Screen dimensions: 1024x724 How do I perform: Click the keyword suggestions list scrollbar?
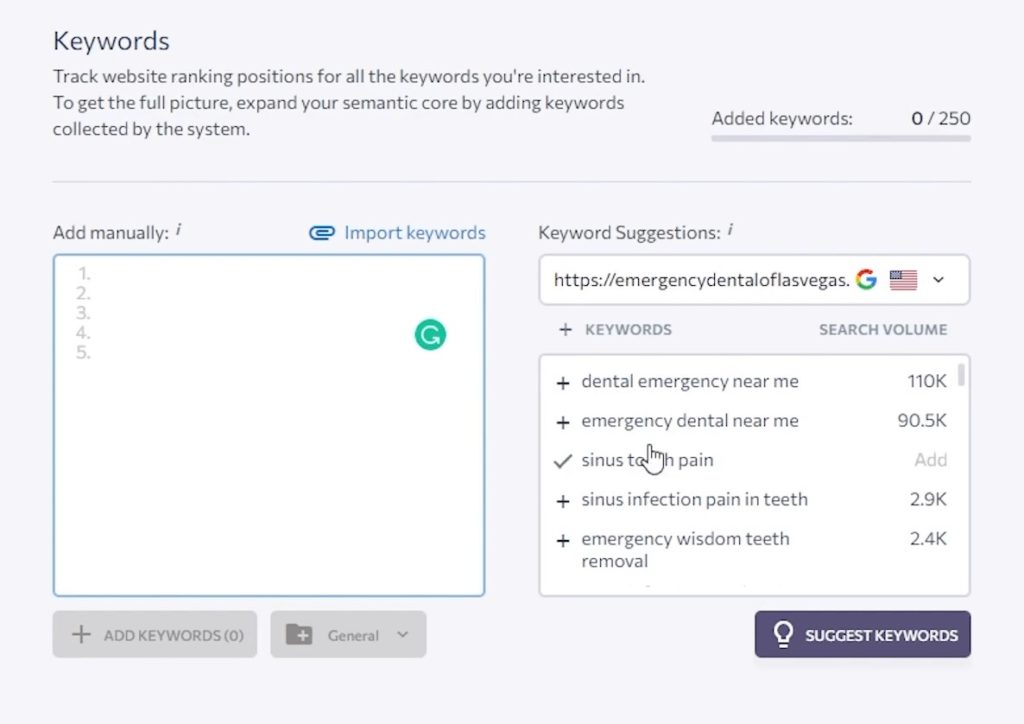click(961, 375)
